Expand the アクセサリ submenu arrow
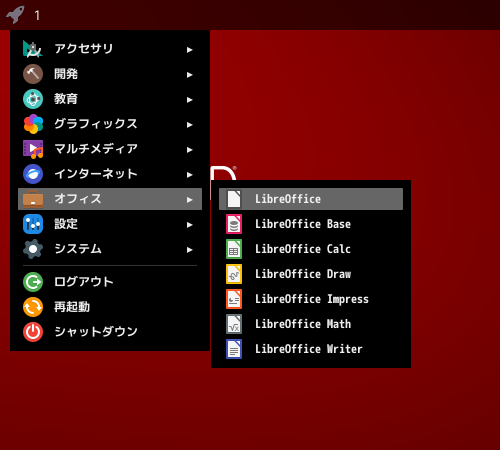The width and height of the screenshot is (500, 450). (x=190, y=50)
